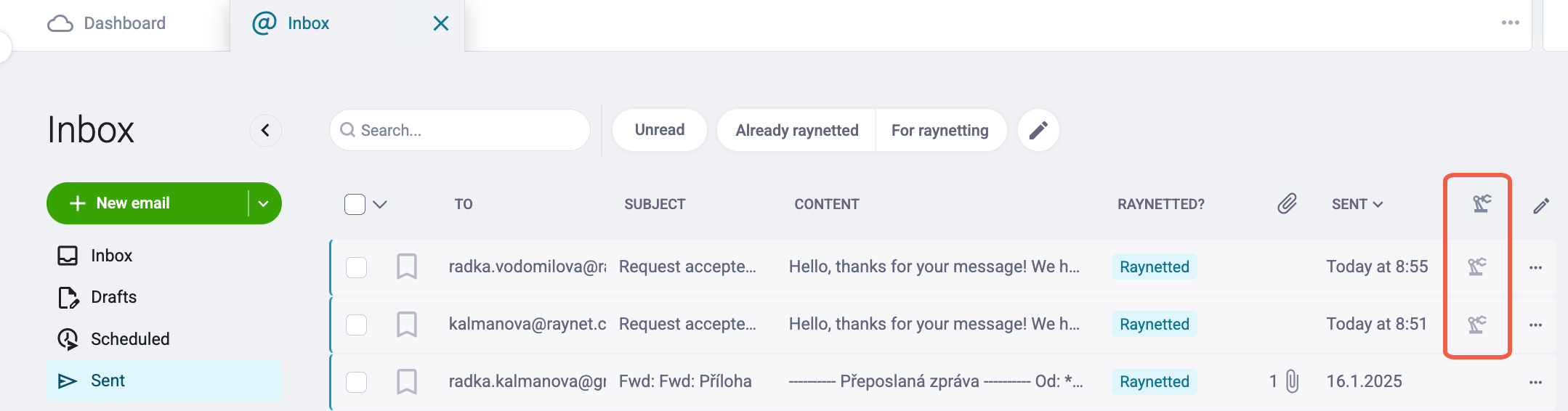
Task: Click the pencil icon next to filters
Action: click(1038, 130)
